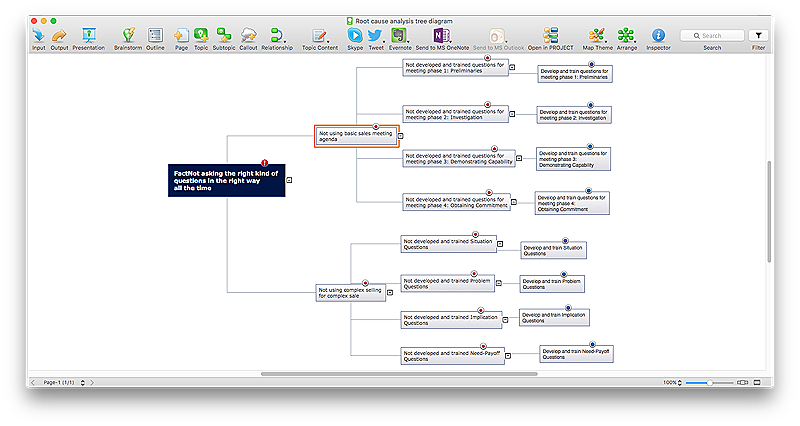Select 'Develop and train Need-Payoff Questions' topic
Image resolution: width=800 pixels, height=426 pixels.
pos(577,354)
